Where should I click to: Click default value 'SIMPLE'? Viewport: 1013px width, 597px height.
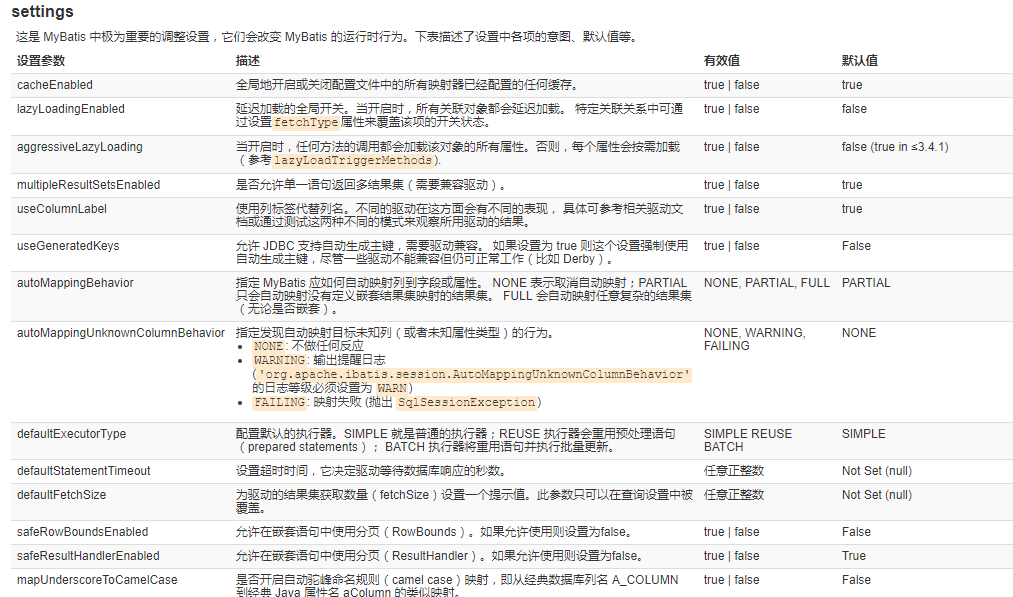point(863,434)
